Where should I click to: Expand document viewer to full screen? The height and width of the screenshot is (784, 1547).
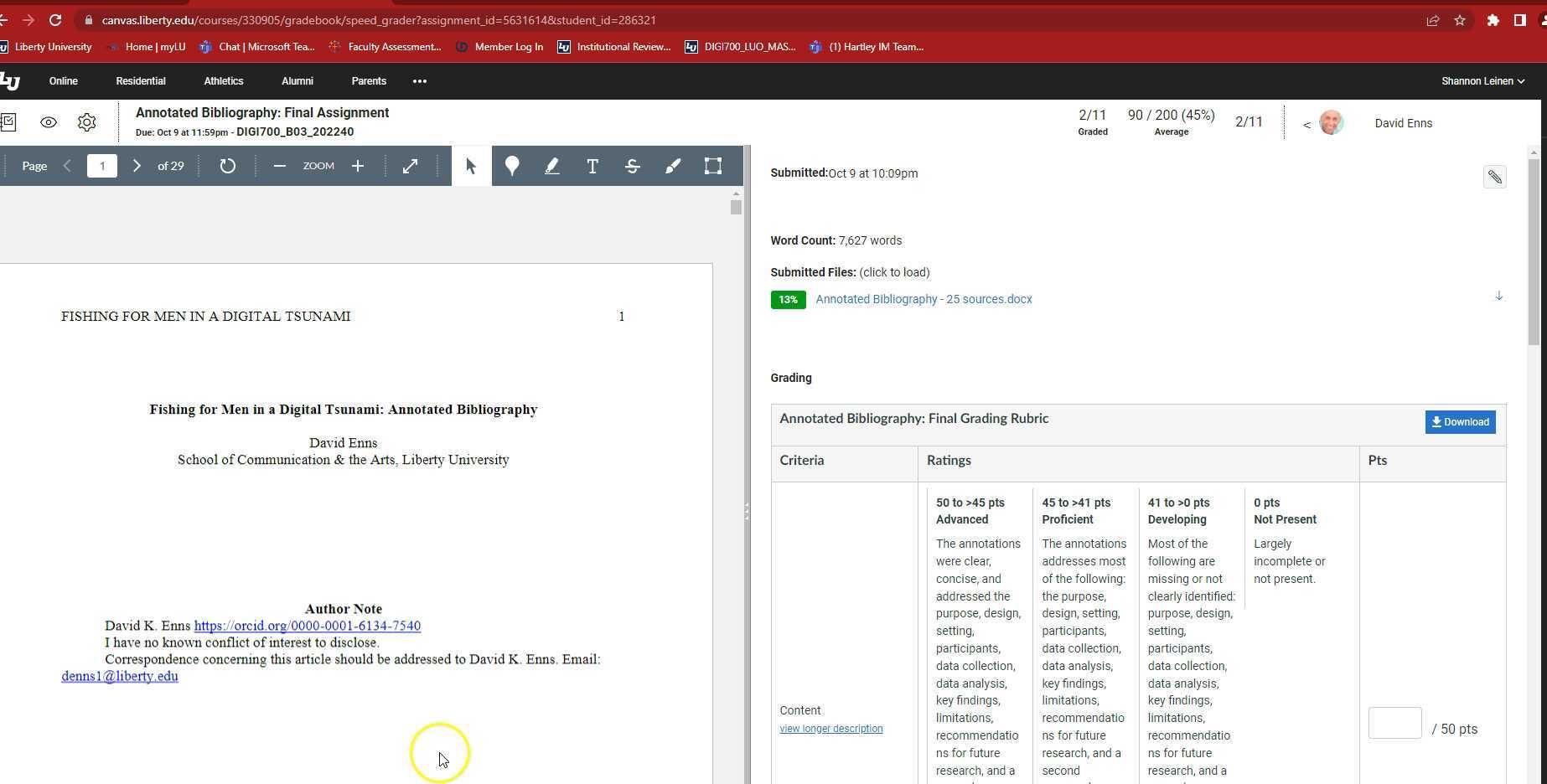410,166
